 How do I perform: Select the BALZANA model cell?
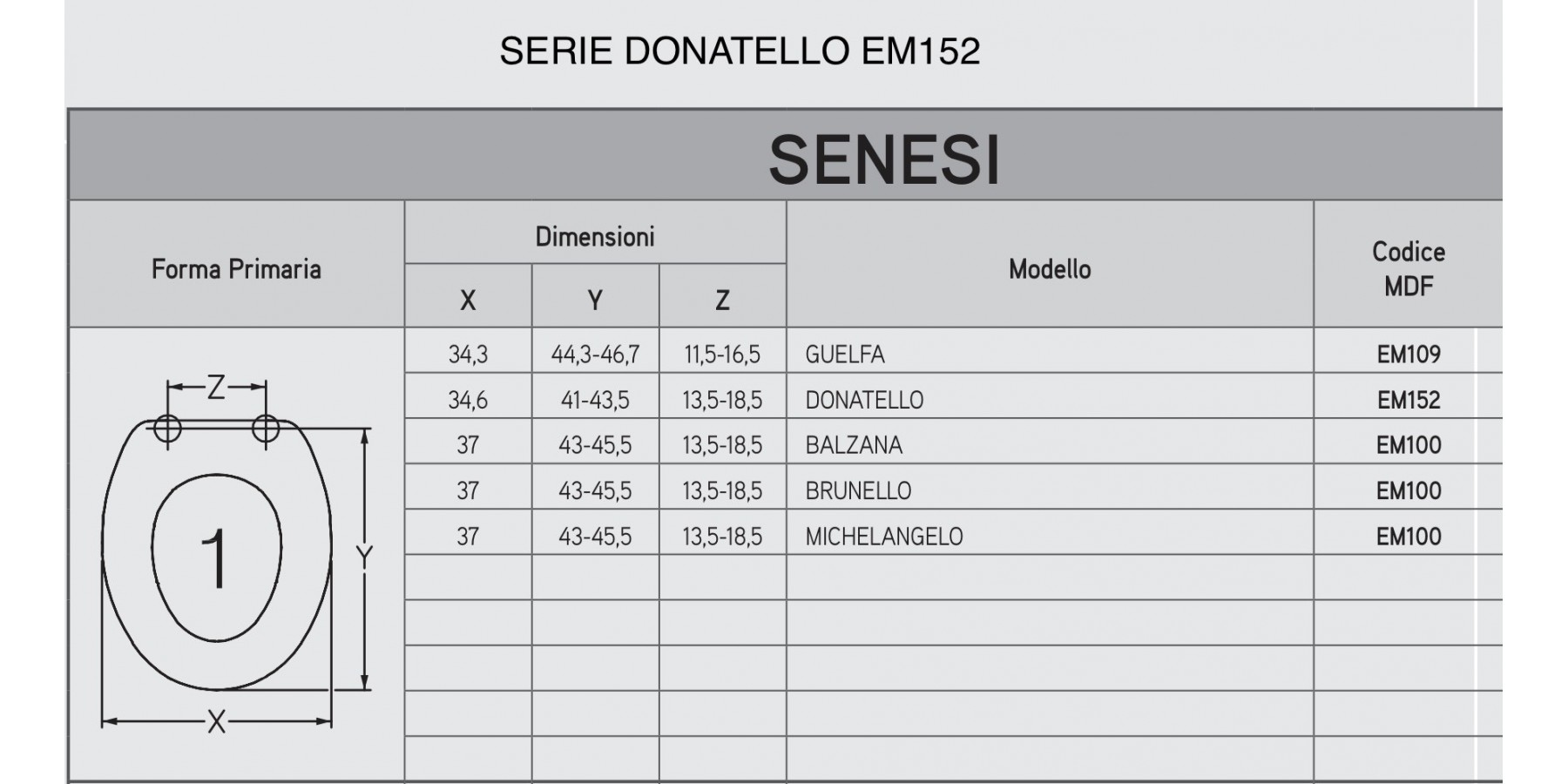coord(854,445)
